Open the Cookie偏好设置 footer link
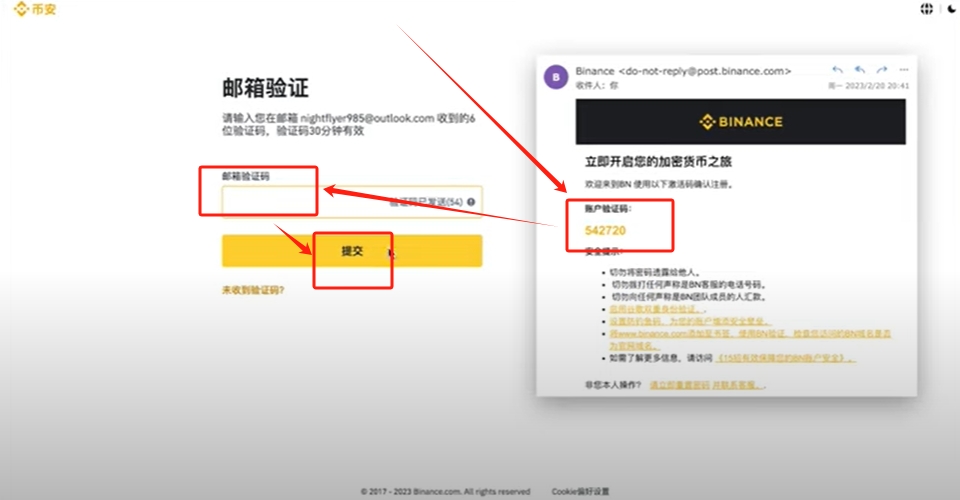 click(580, 491)
